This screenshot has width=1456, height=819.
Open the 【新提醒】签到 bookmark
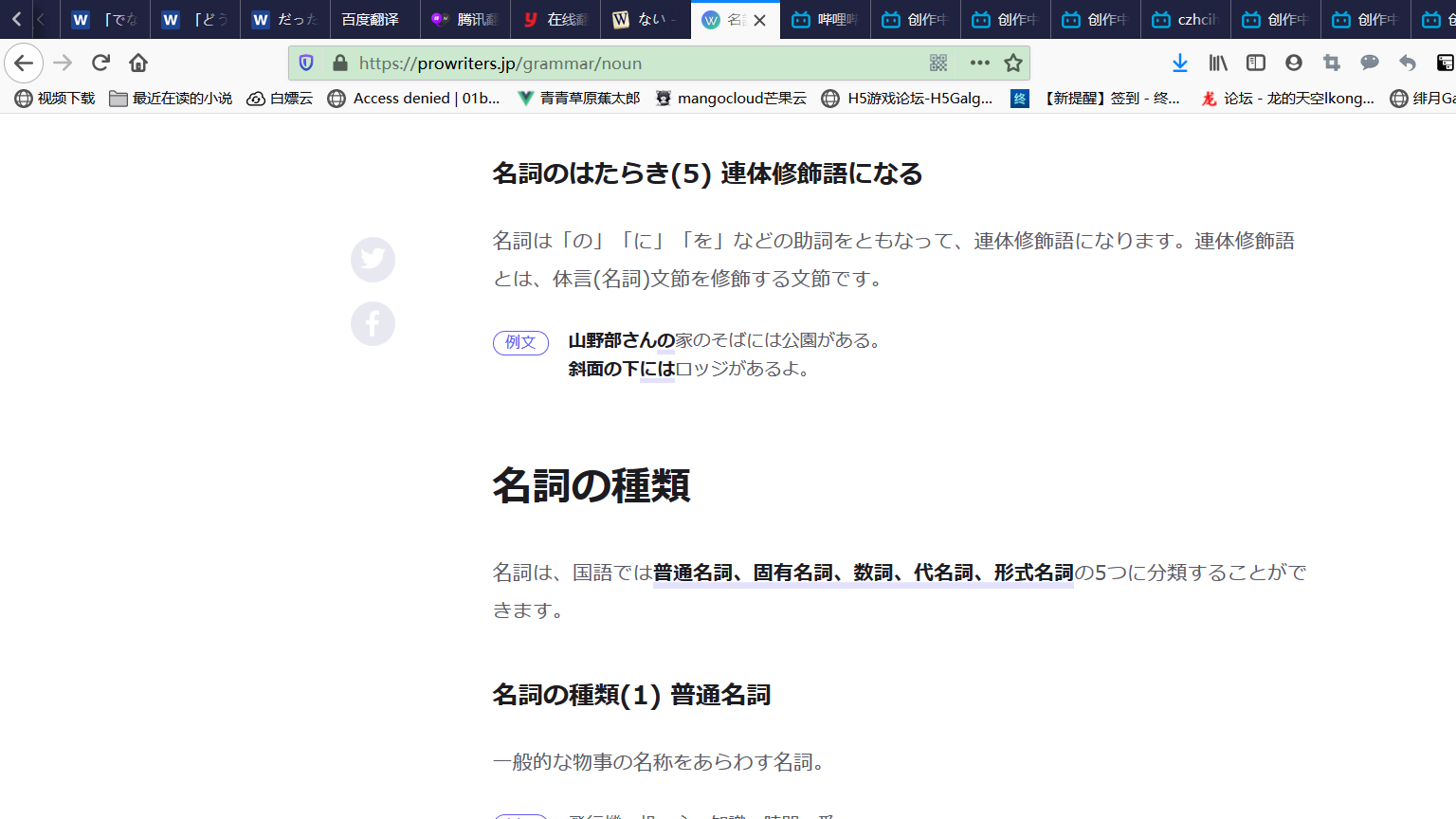[x=1096, y=99]
